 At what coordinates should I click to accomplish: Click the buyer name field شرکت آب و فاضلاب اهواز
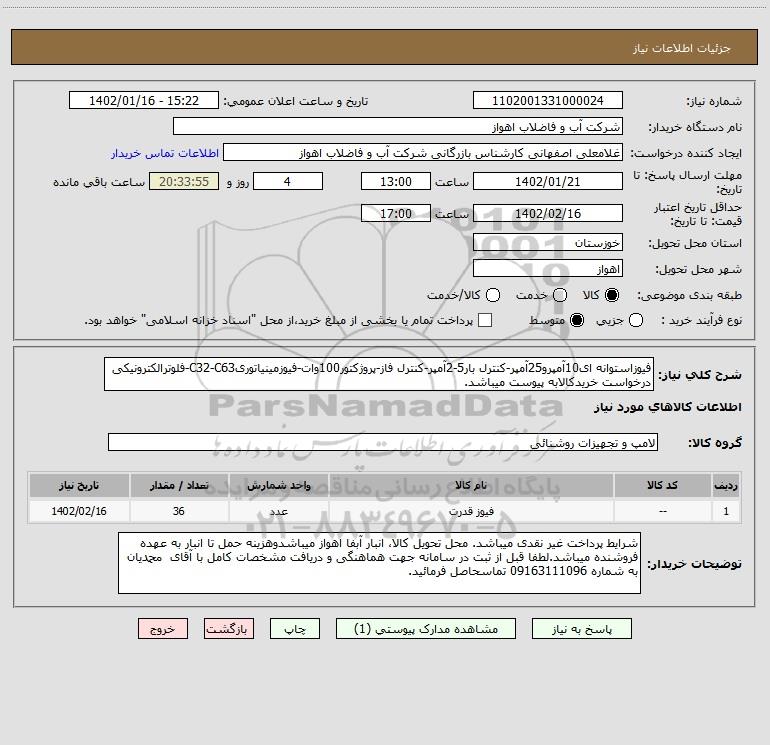[x=398, y=127]
